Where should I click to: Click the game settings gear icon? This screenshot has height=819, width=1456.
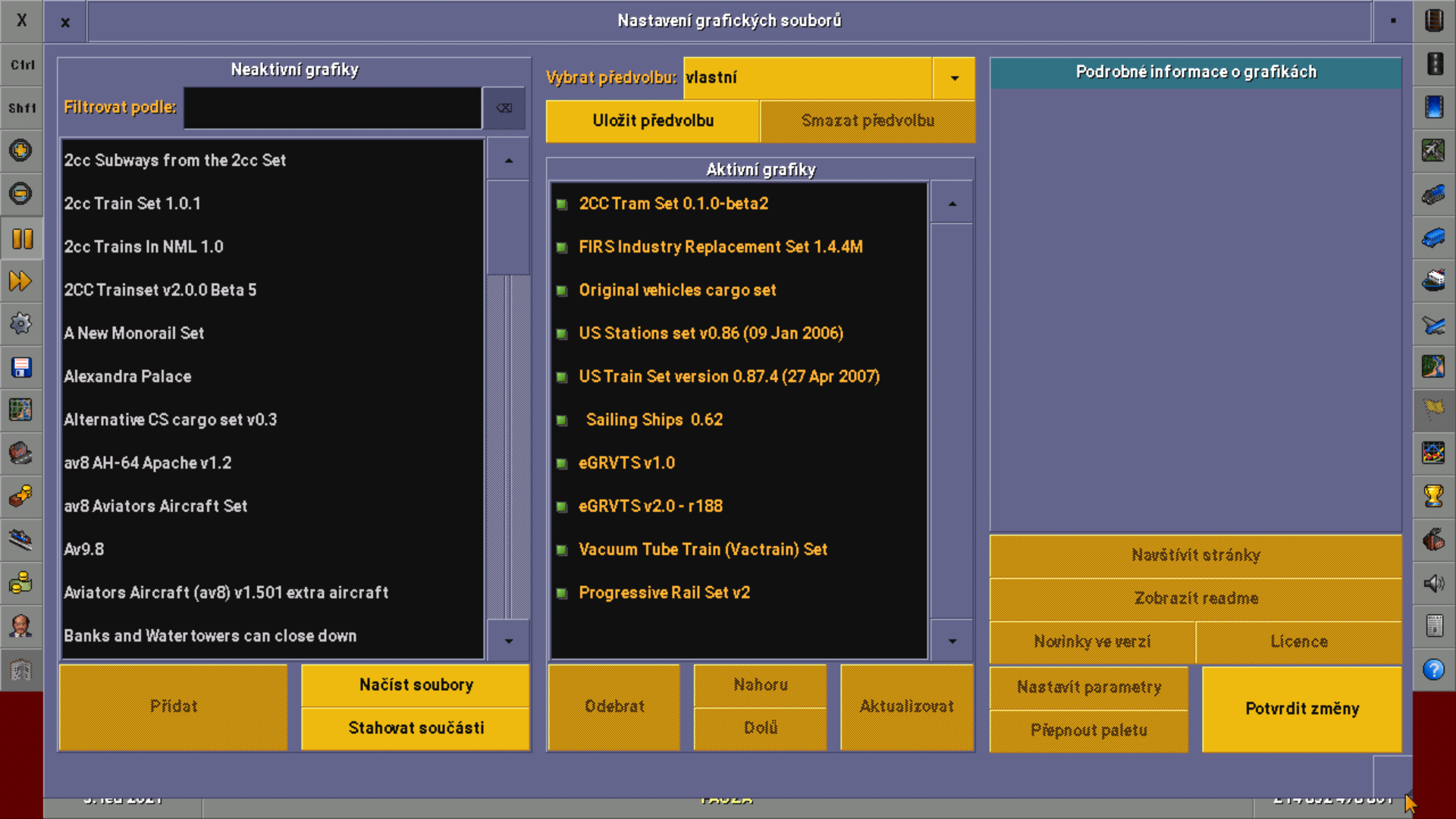[x=21, y=325]
